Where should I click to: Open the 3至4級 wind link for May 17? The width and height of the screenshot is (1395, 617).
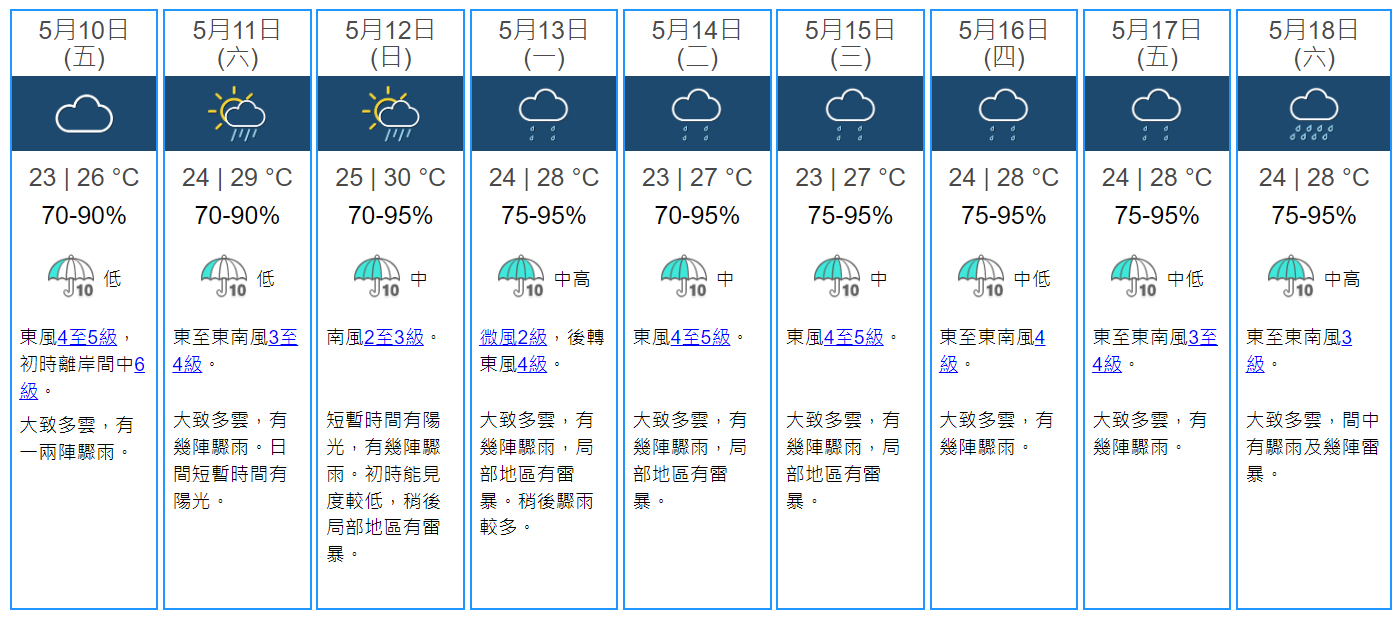pos(1203,338)
